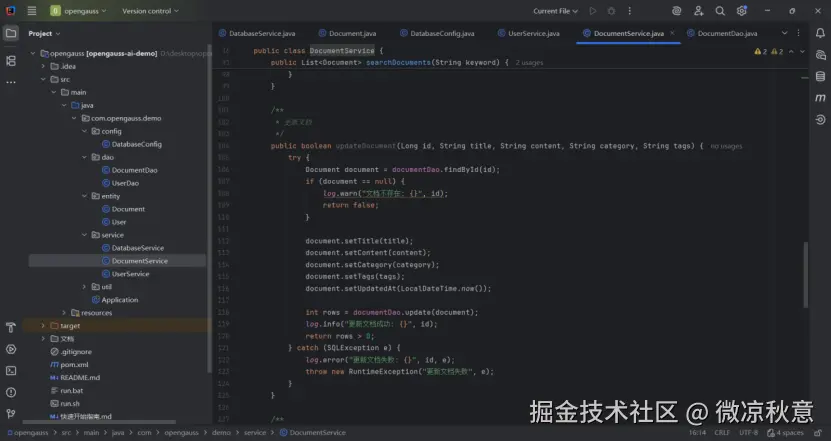Open Search Everywhere magnifier

[720, 11]
